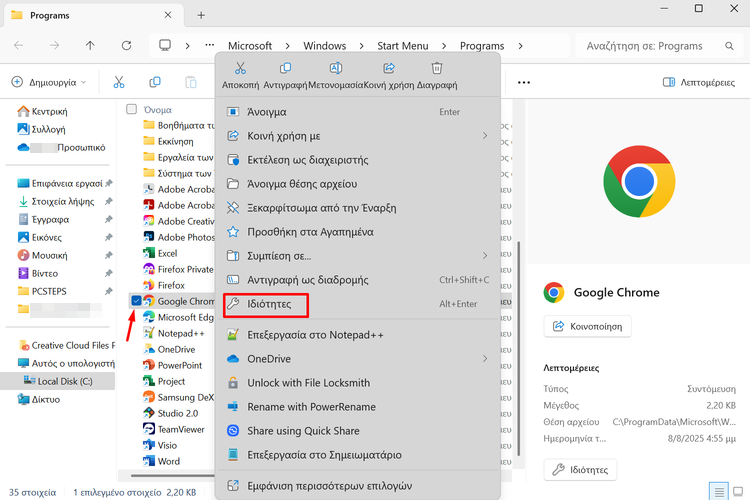Expand the hidden breadcrumb path ellipsis

click(x=210, y=45)
